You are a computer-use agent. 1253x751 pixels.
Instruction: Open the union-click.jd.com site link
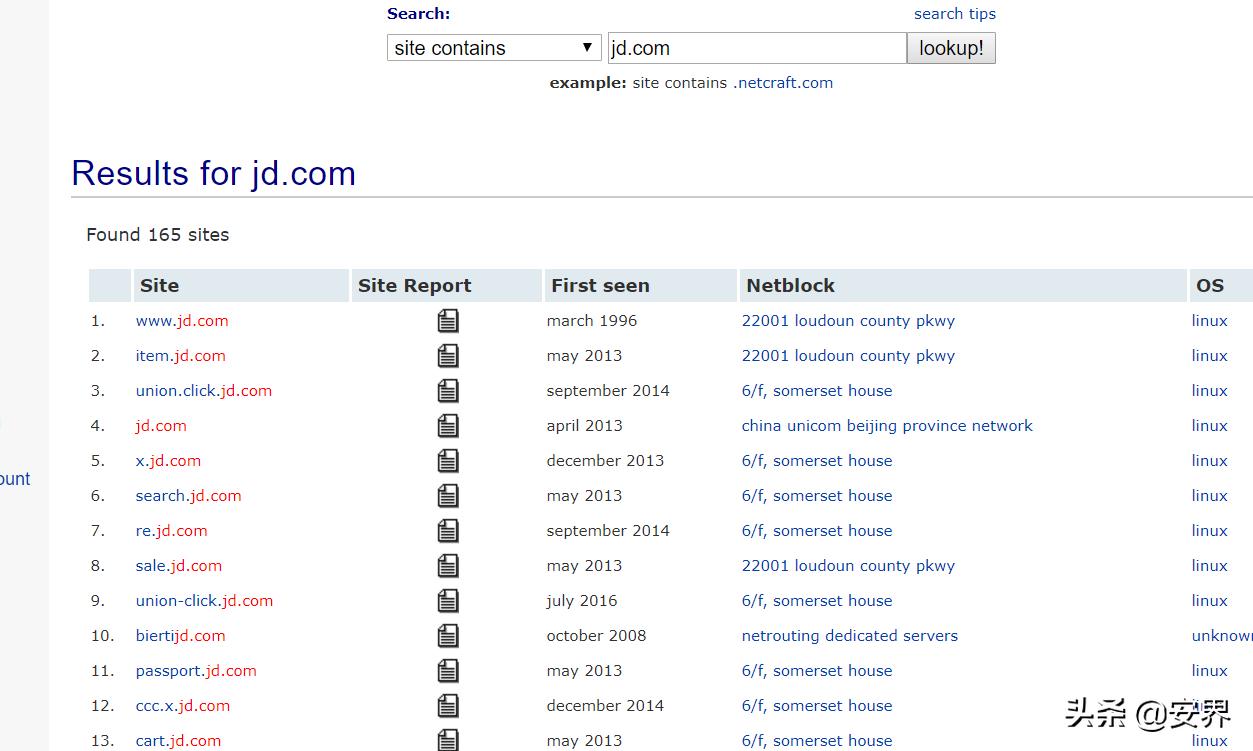point(204,601)
